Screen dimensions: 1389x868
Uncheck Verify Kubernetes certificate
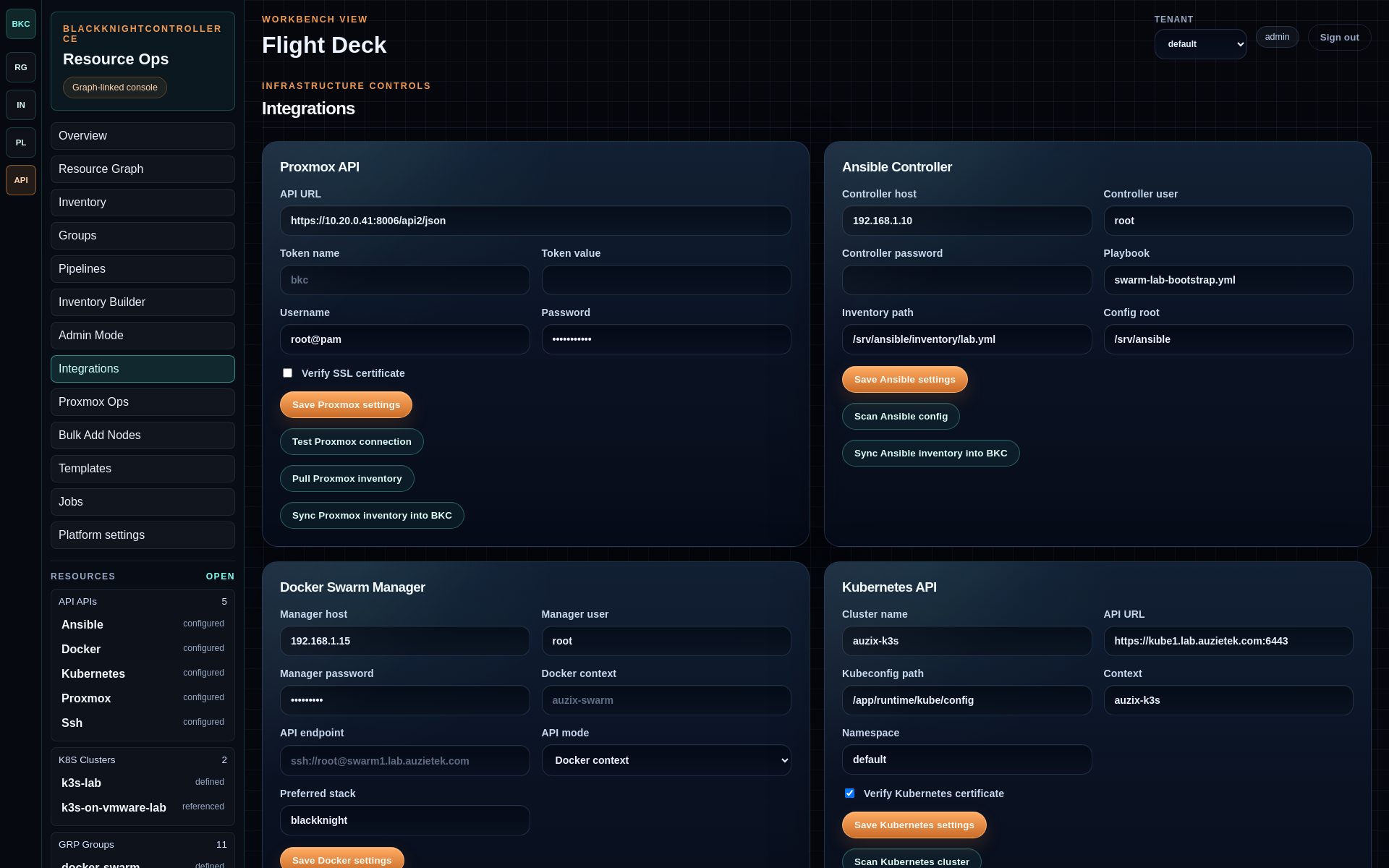[x=849, y=793]
